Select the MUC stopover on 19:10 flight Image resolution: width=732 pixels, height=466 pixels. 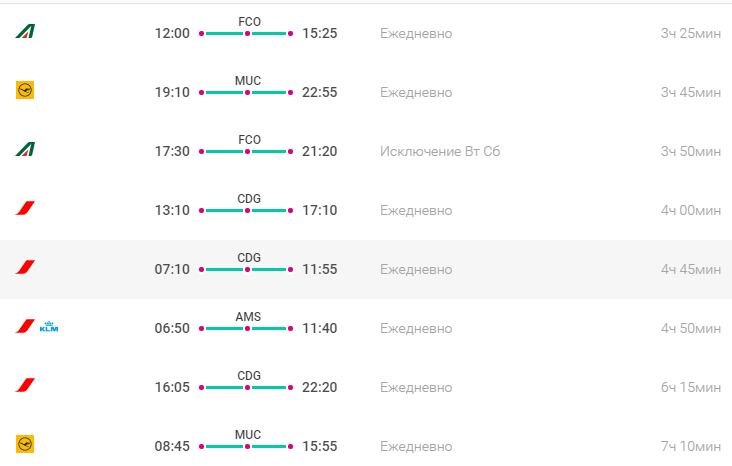(x=248, y=80)
